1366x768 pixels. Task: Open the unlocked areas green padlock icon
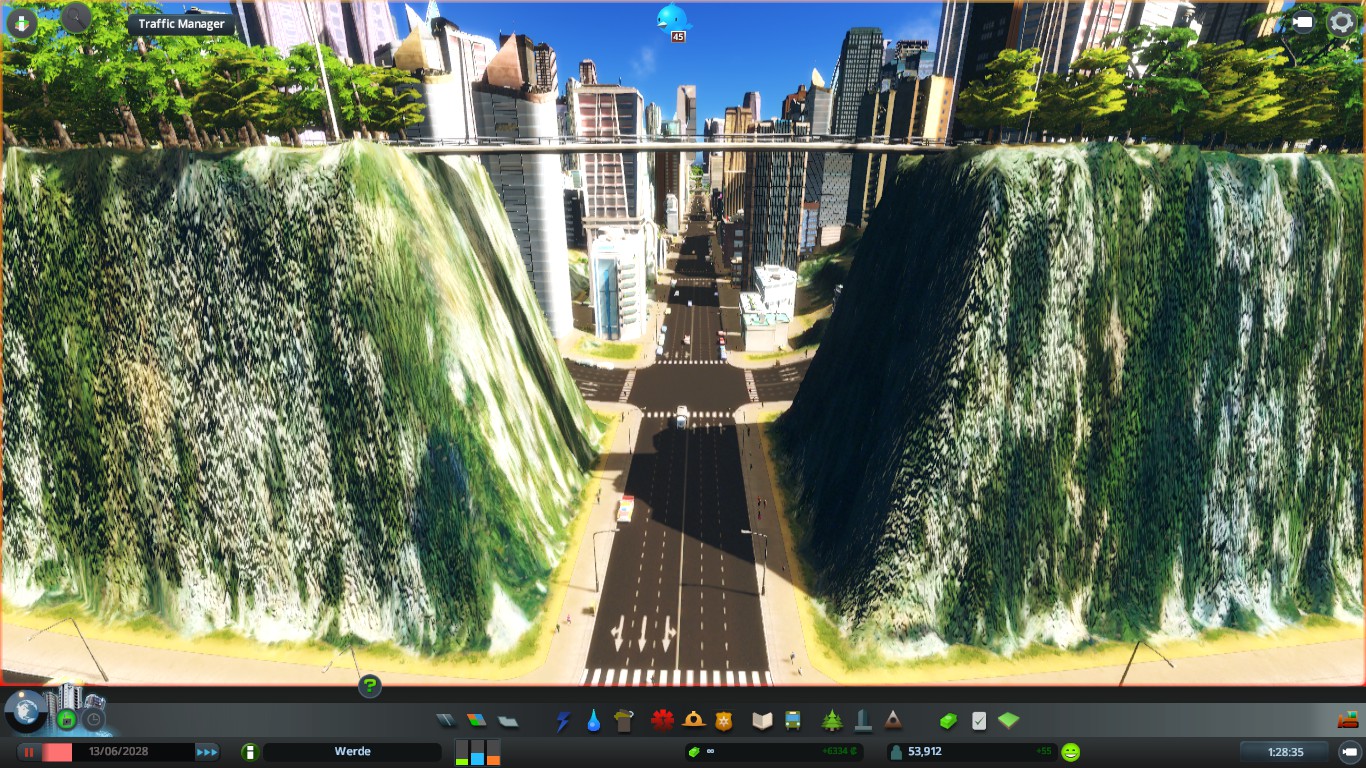(67, 719)
